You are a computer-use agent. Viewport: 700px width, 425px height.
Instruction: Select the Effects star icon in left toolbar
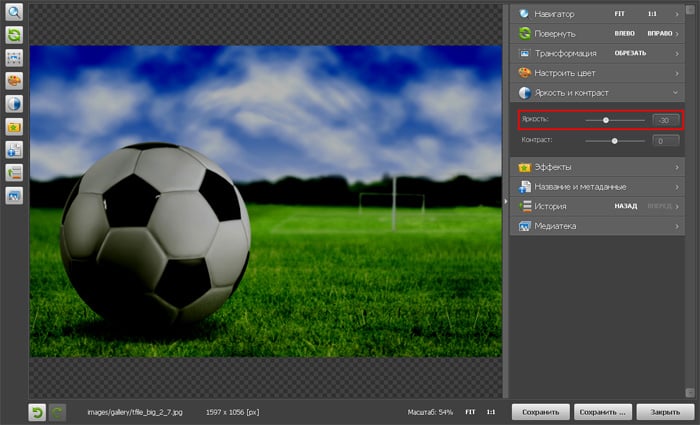(x=15, y=127)
